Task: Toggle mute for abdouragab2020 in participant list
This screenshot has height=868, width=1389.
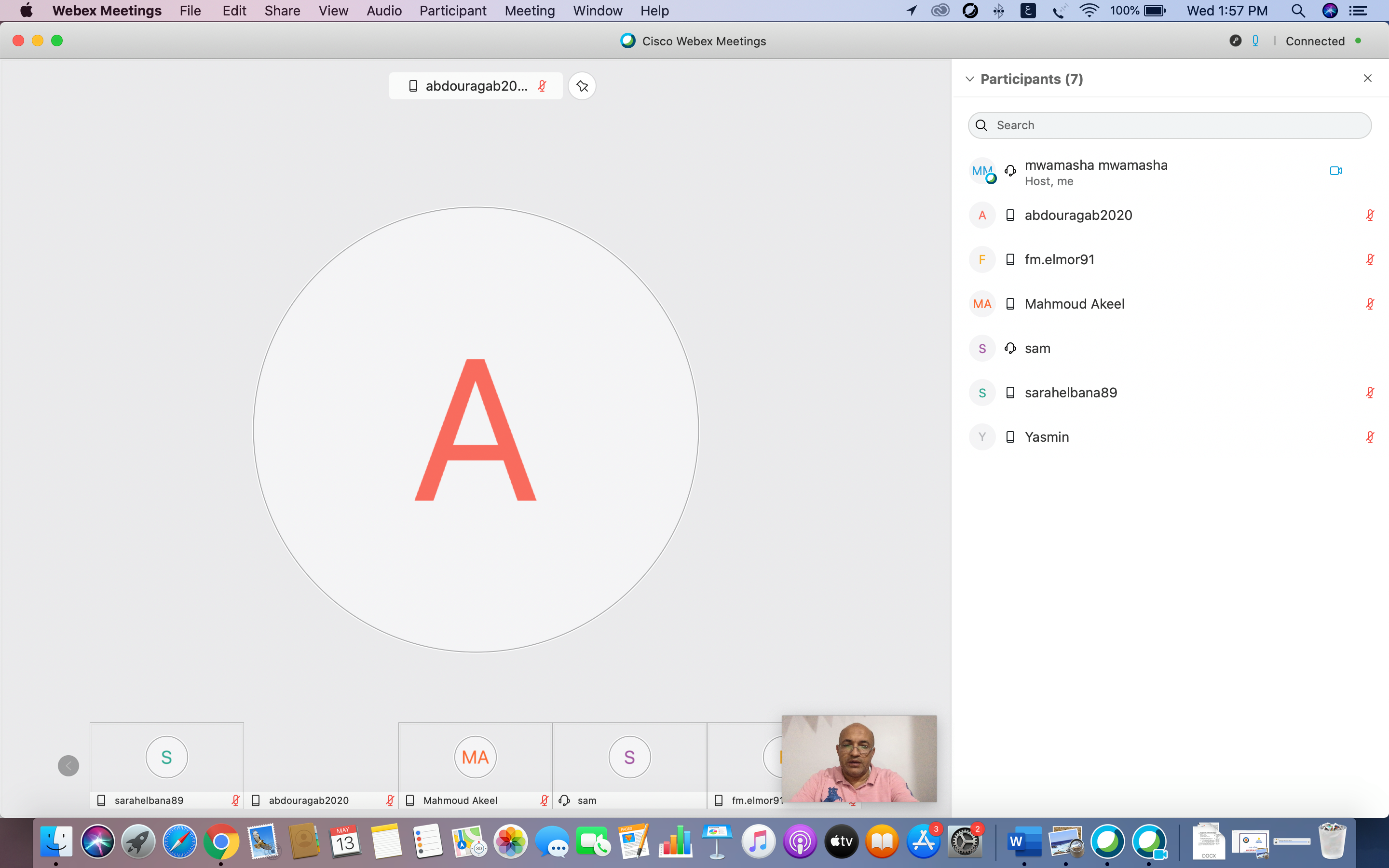Action: click(x=1370, y=215)
